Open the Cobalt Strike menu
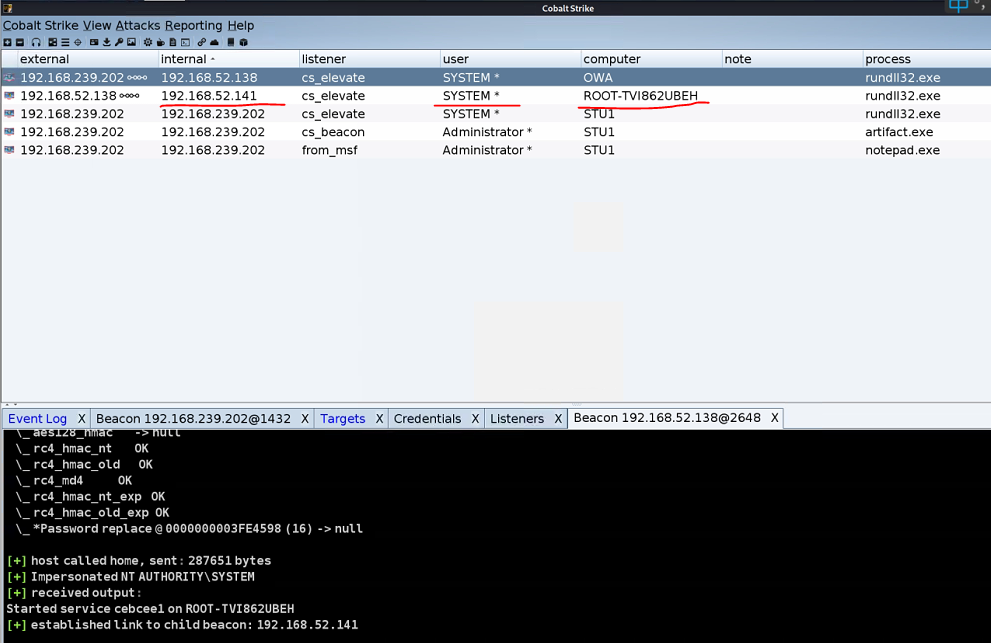 pos(40,25)
